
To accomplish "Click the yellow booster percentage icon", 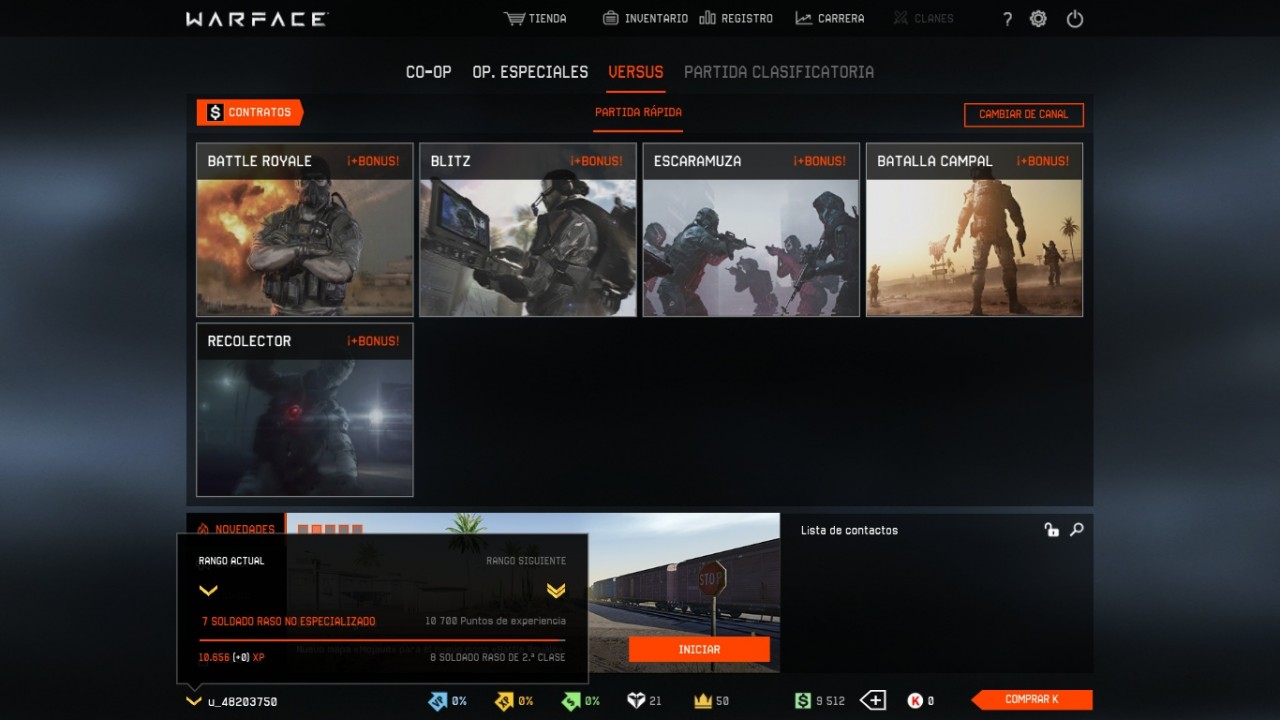I will point(504,701).
